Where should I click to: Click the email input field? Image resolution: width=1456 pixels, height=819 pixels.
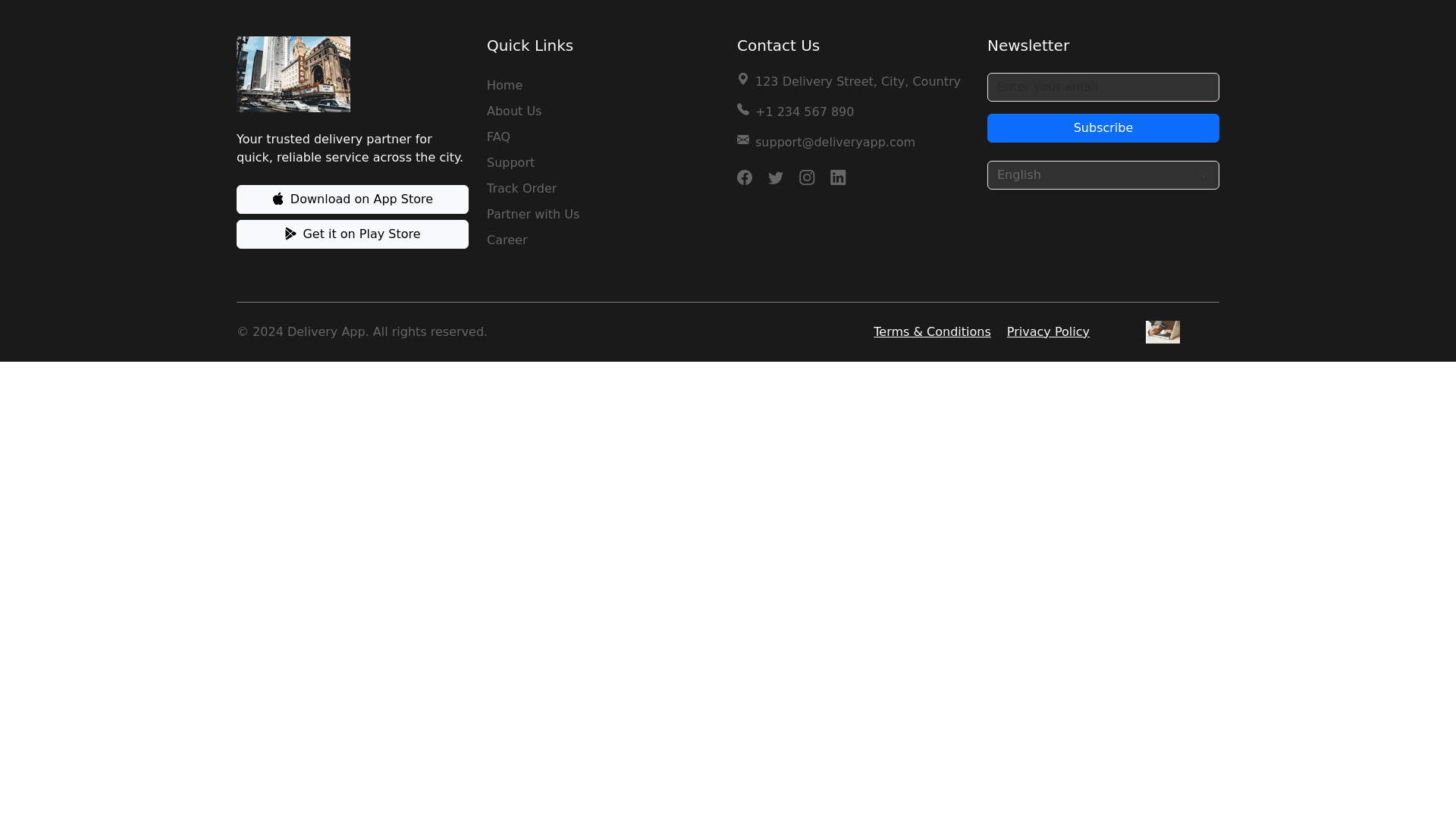[x=1103, y=86]
